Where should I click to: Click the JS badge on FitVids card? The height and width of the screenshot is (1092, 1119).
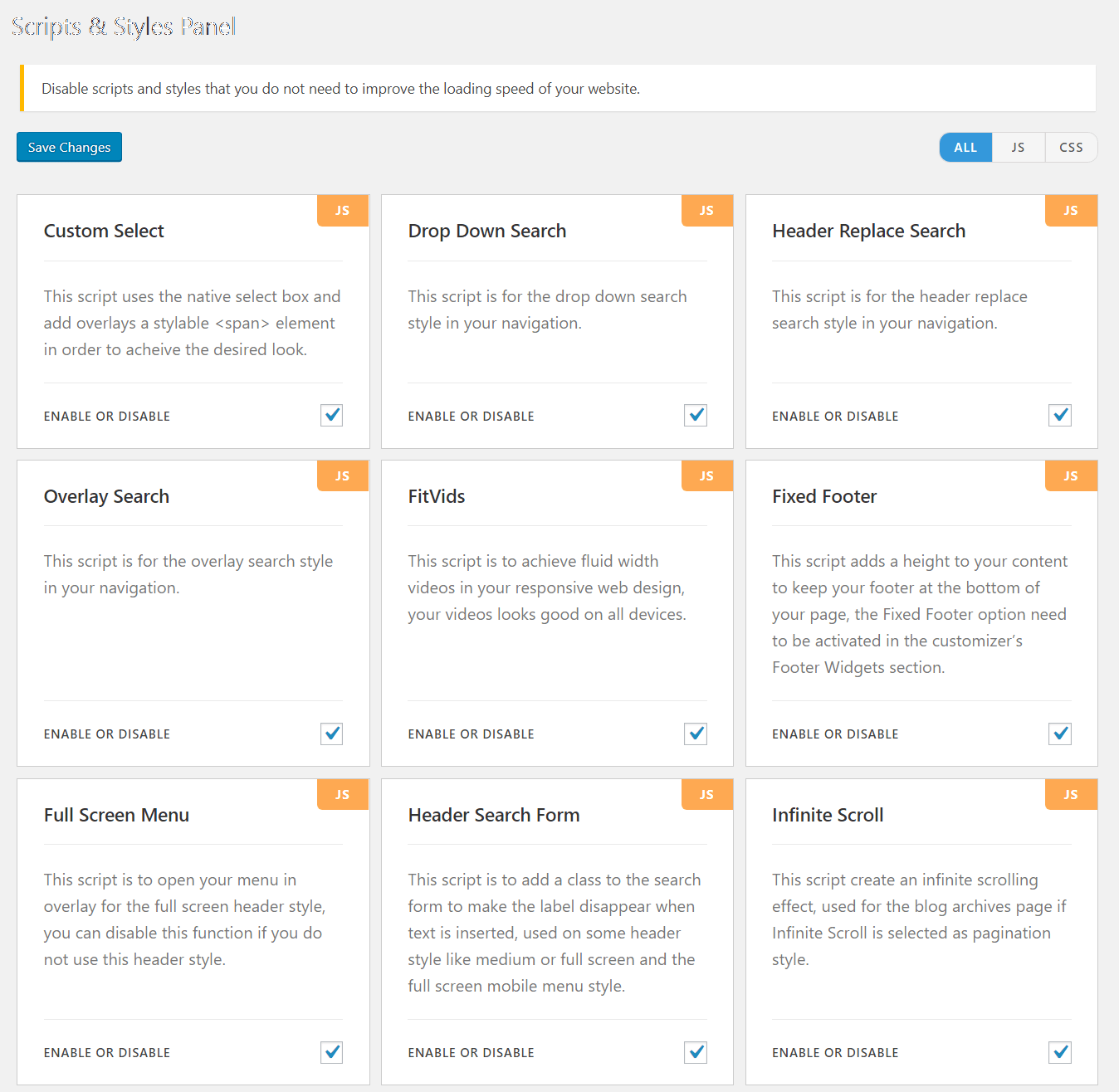pyautogui.click(x=707, y=476)
